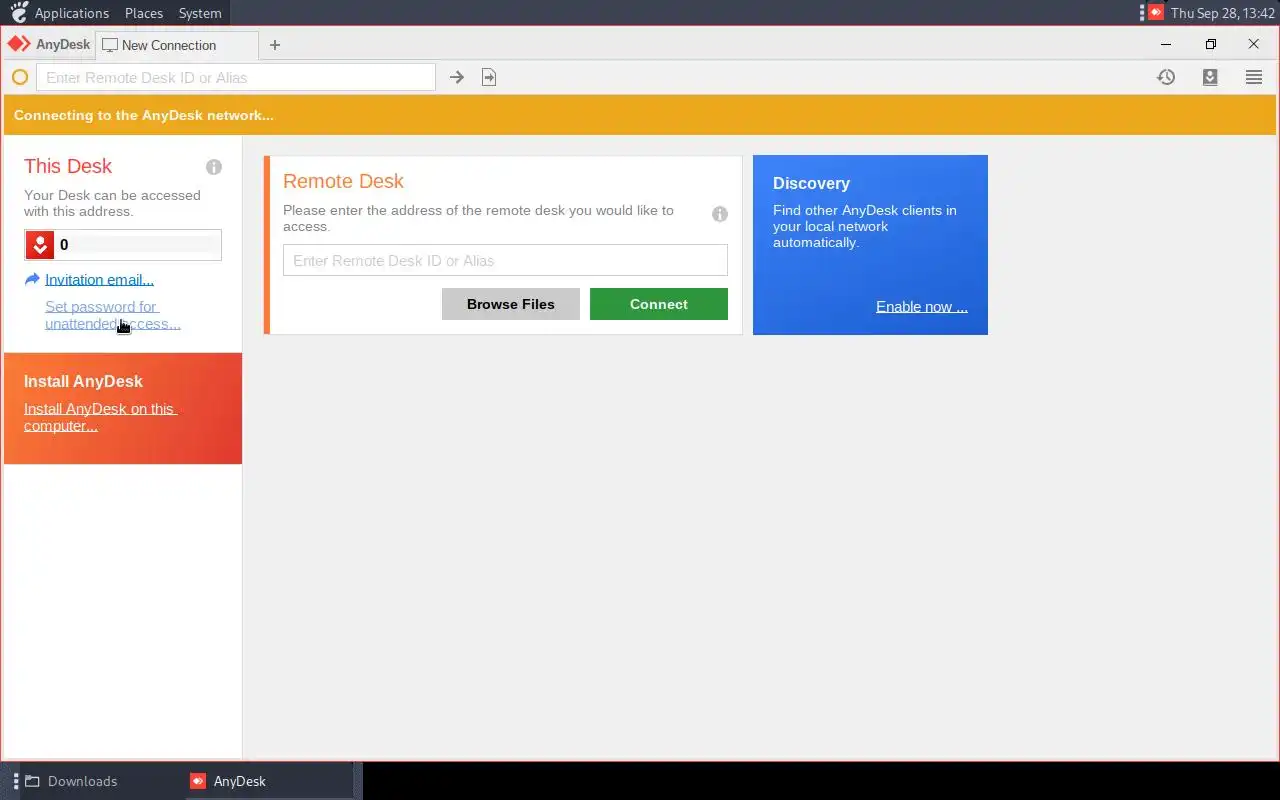1280x800 pixels.
Task: Click the connection status circle indicator
Action: point(20,77)
